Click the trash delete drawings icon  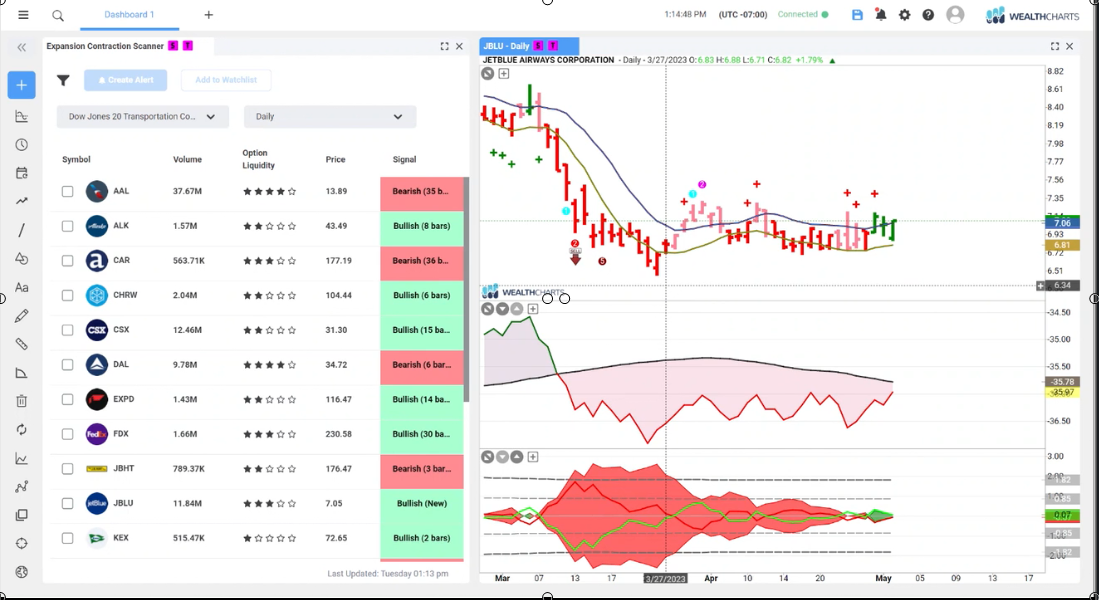22,401
